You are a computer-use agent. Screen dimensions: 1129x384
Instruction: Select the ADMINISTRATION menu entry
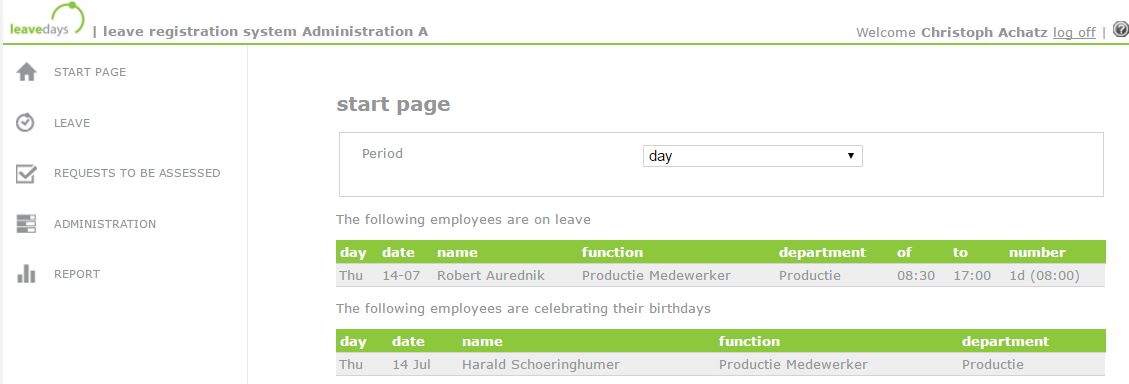pos(105,224)
